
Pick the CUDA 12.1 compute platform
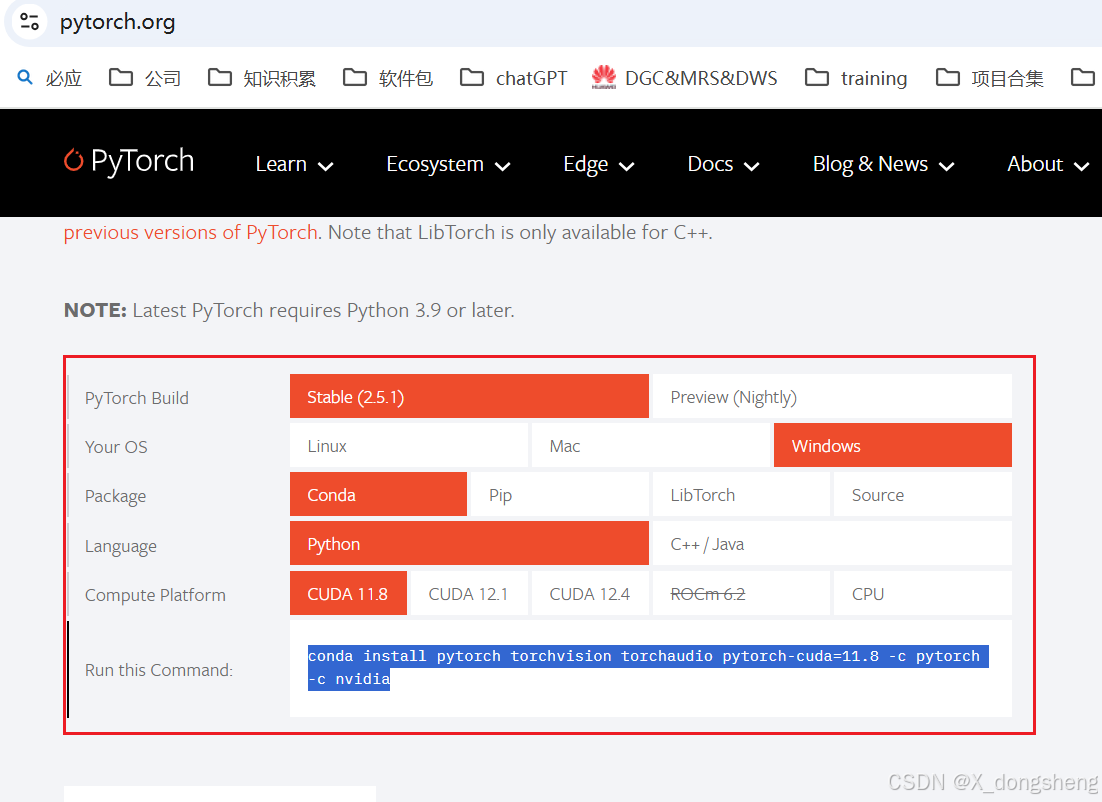coord(469,593)
